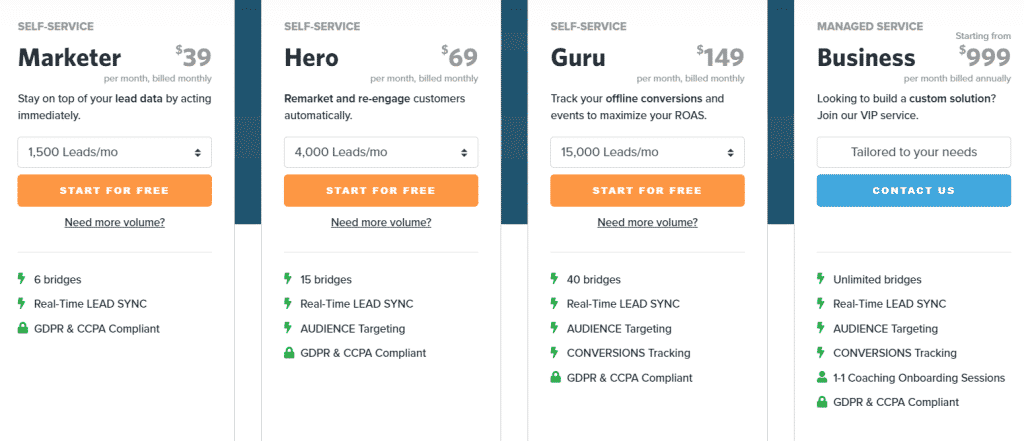Click the Tailored to your needs field

click(914, 152)
